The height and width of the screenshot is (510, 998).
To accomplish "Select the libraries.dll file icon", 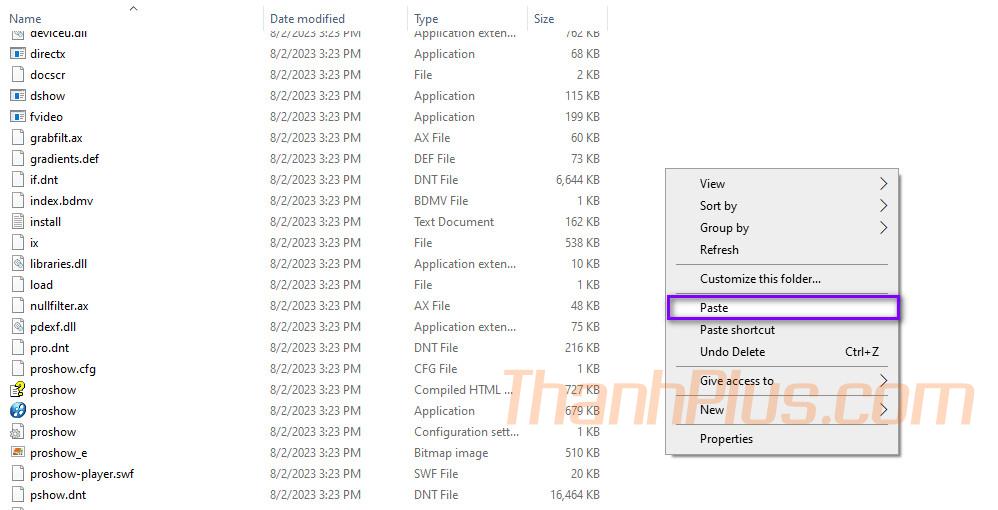I will (17, 264).
